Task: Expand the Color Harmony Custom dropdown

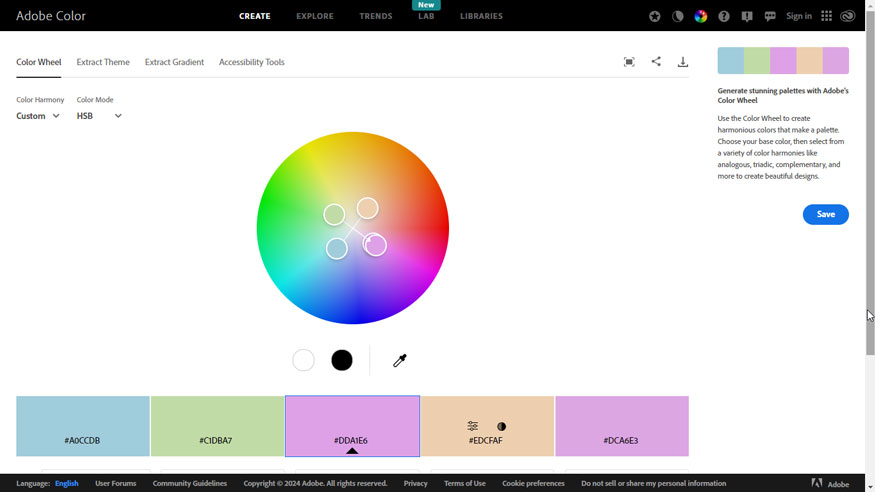Action: coord(38,116)
